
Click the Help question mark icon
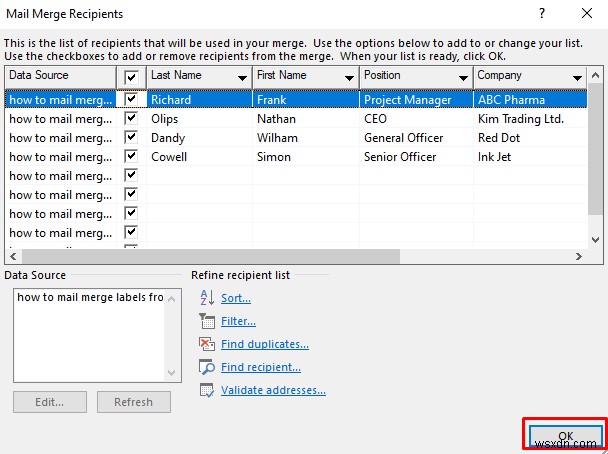[542, 14]
